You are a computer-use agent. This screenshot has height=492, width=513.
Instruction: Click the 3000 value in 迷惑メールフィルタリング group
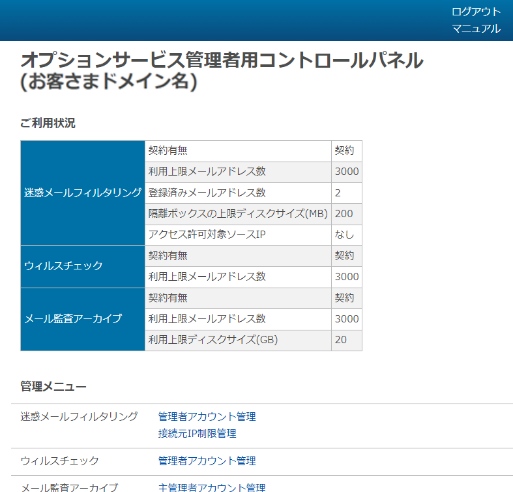point(347,172)
